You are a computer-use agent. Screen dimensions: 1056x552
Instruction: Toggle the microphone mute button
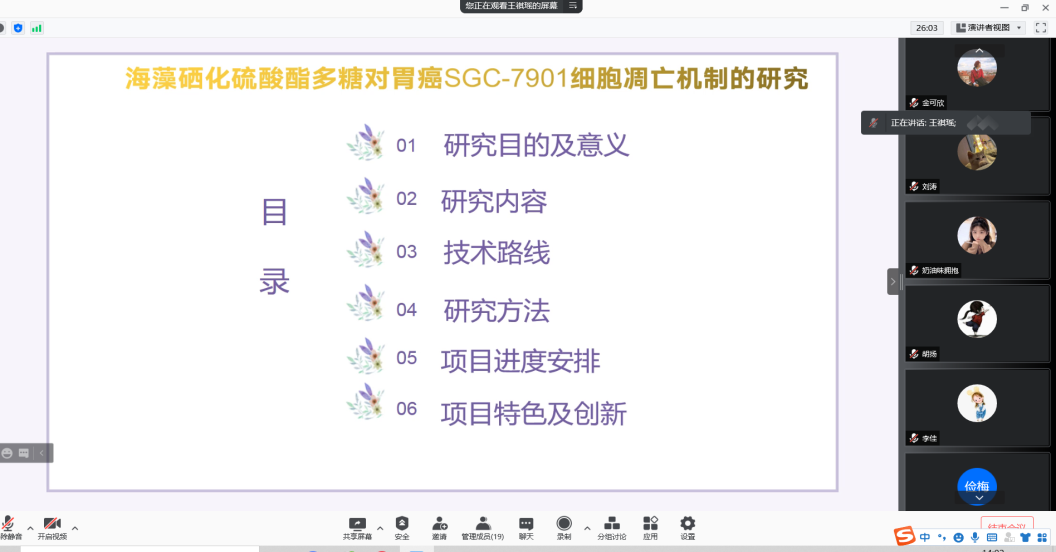point(9,525)
